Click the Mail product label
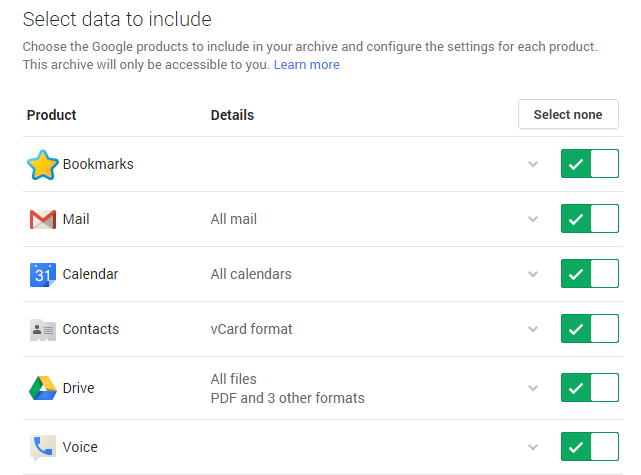The width and height of the screenshot is (641, 475). pos(76,220)
